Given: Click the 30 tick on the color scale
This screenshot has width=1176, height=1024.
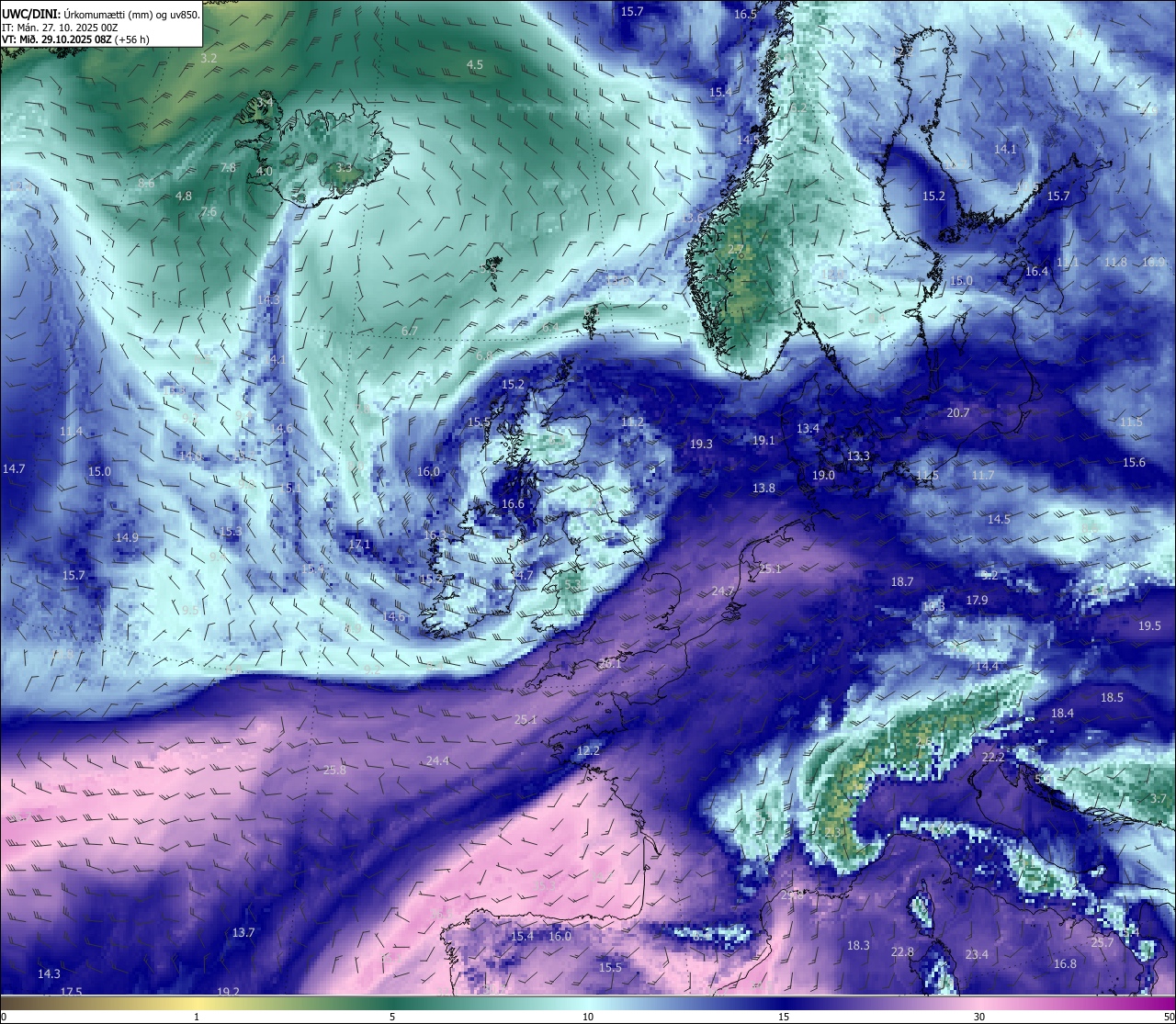Looking at the screenshot, I should point(979,1017).
